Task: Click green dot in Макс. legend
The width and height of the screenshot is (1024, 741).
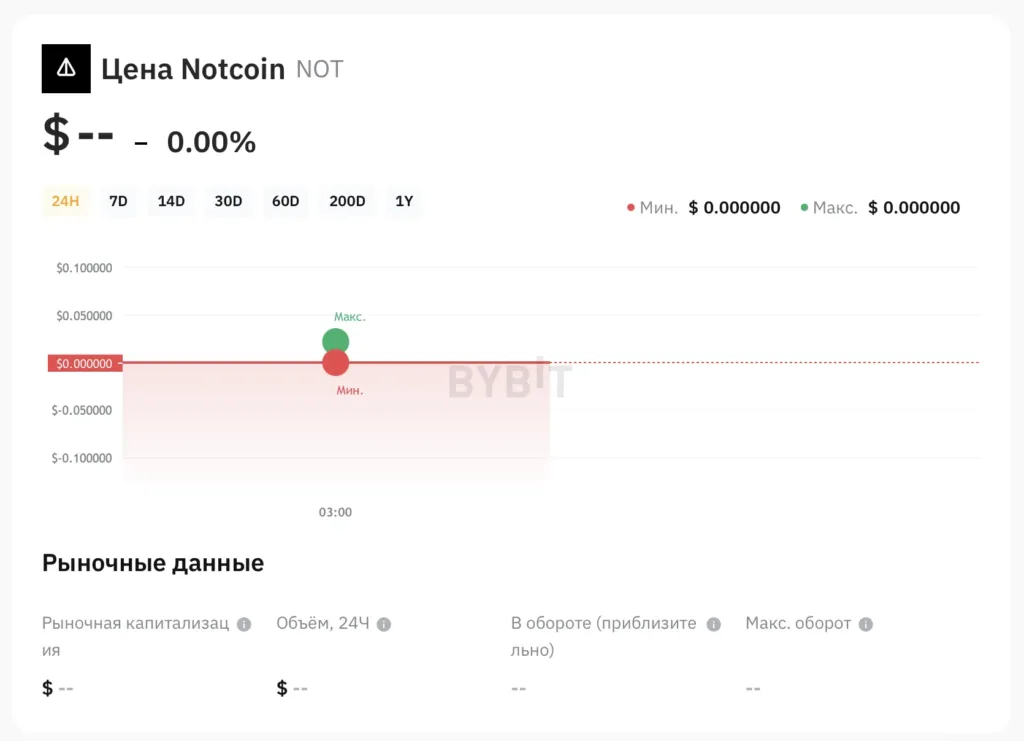Action: click(805, 208)
